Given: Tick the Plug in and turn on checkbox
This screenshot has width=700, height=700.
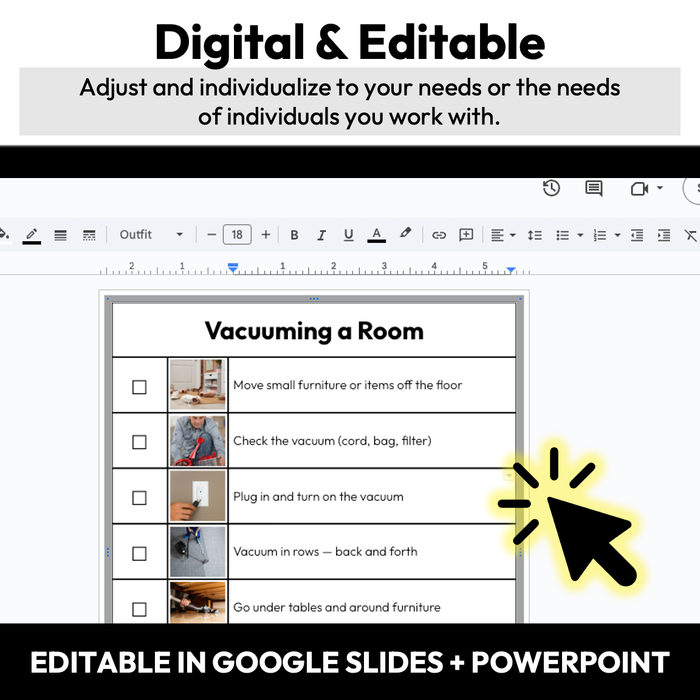Looking at the screenshot, I should tap(139, 497).
